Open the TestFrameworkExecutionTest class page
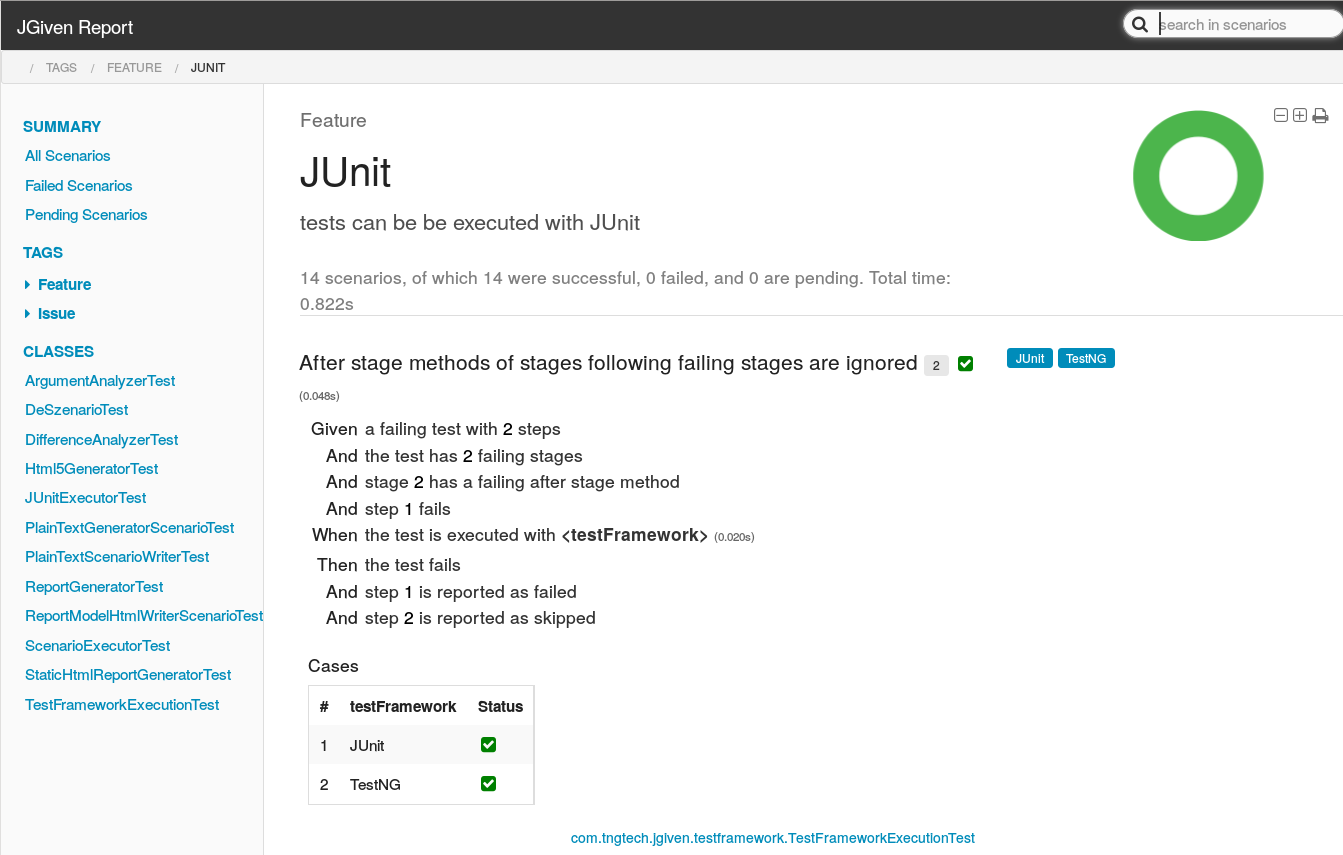1343x855 pixels. tap(122, 704)
